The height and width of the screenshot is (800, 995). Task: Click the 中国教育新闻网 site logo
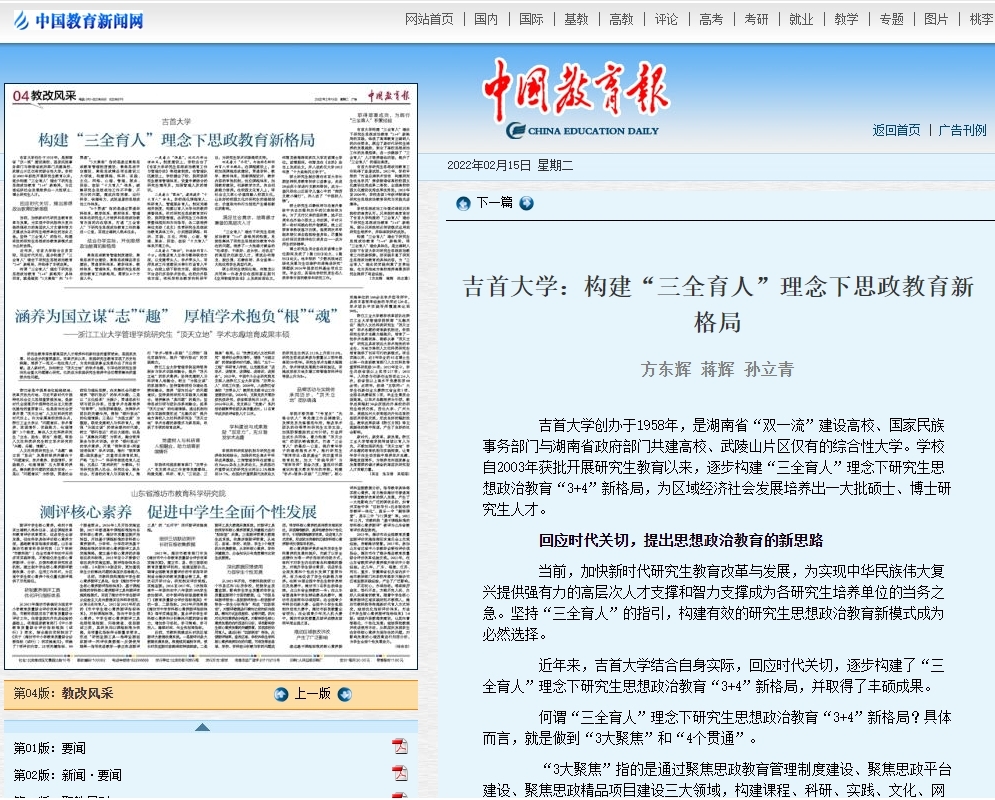[x=78, y=20]
